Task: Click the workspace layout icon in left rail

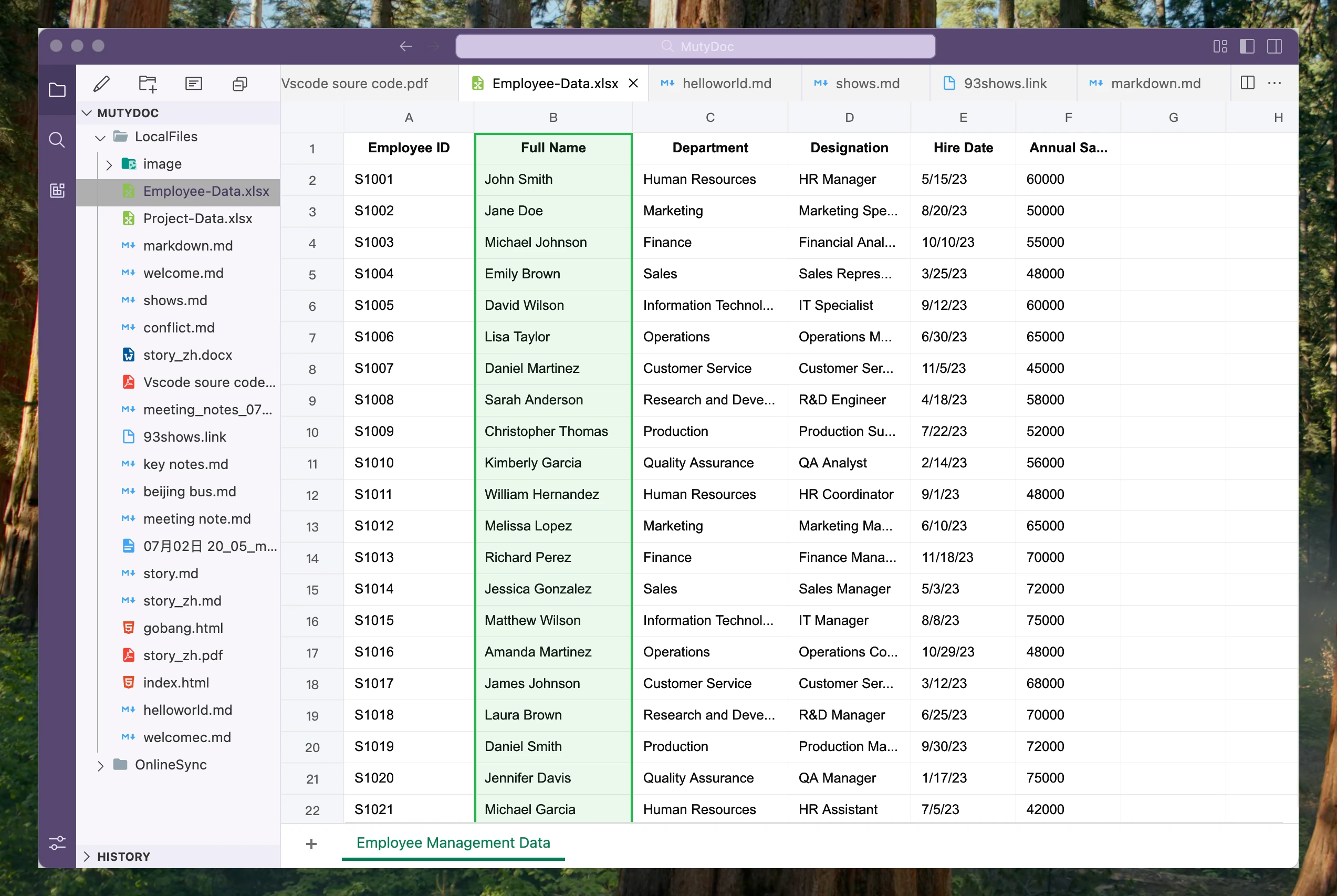Action: point(57,191)
